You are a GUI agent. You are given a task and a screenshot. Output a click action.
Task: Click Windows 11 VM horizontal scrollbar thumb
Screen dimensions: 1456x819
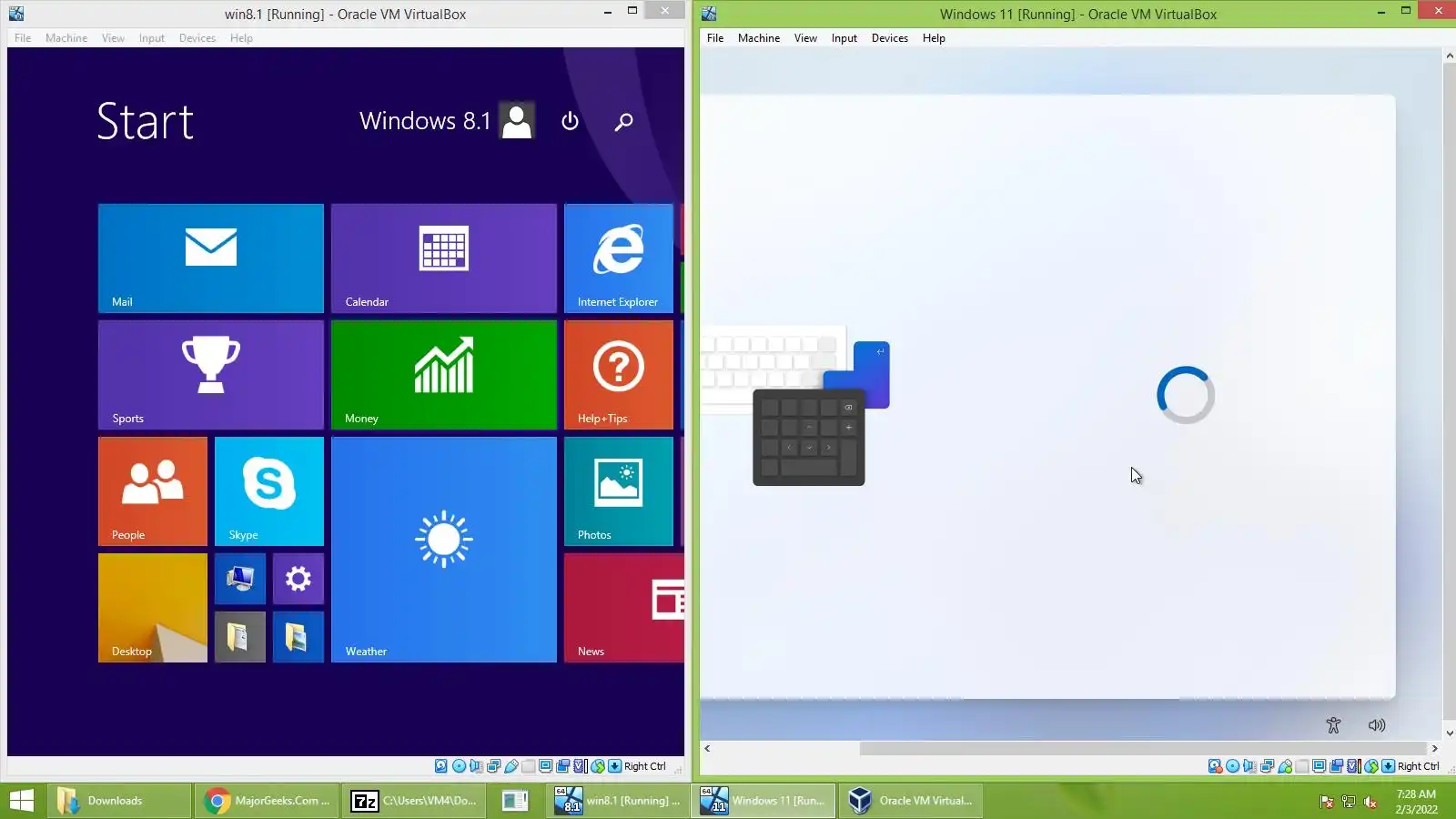coord(1144,748)
